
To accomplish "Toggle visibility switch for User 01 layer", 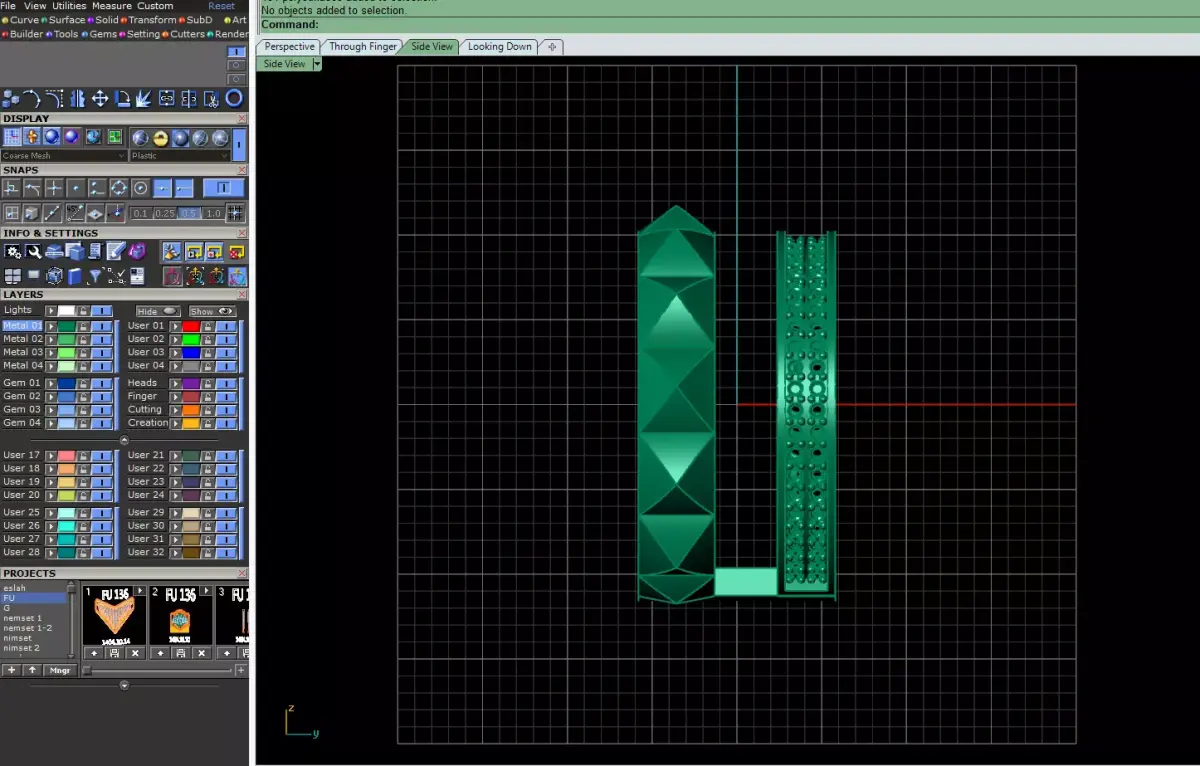I will point(226,326).
